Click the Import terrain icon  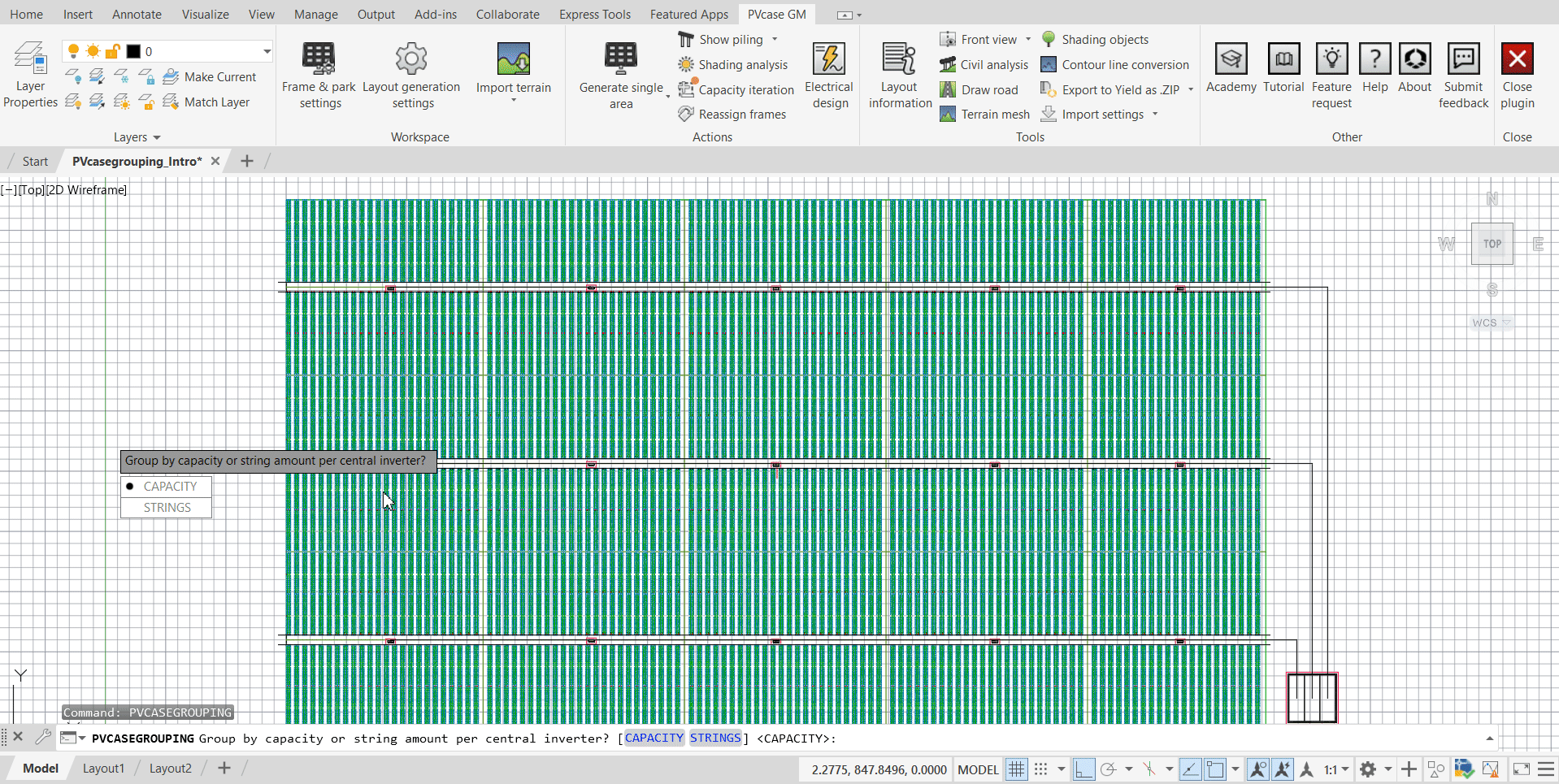(x=513, y=60)
